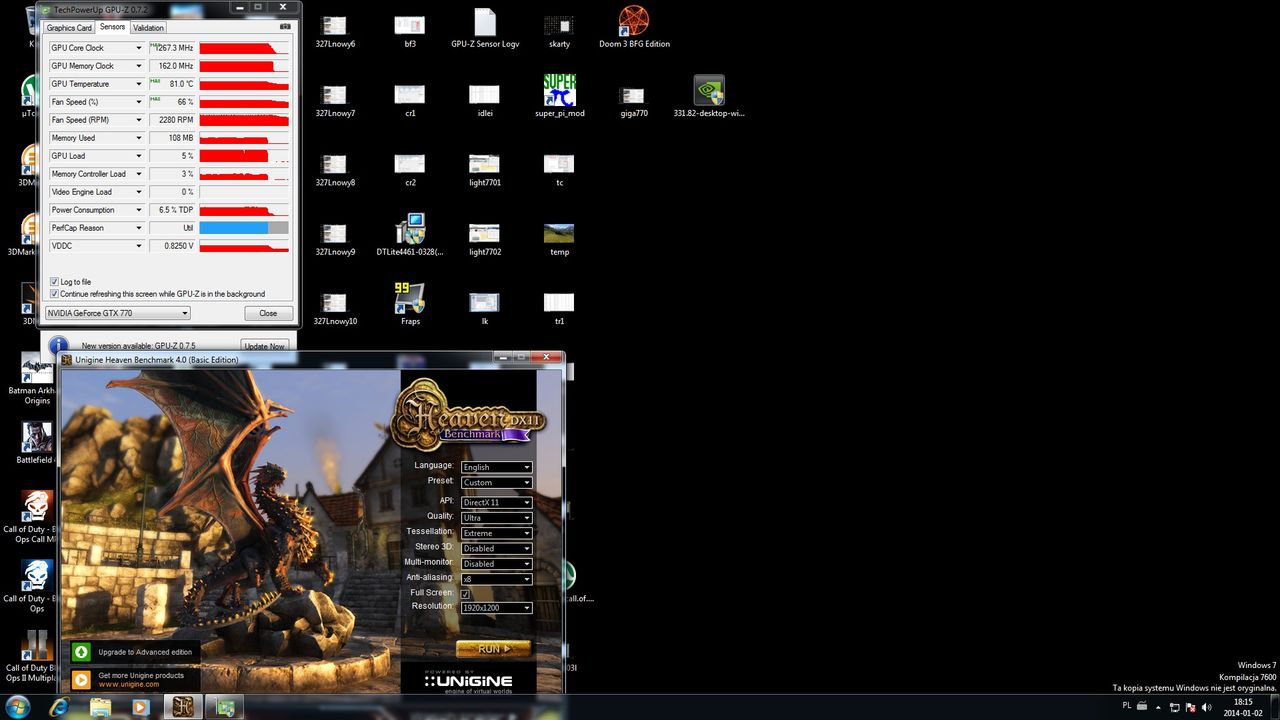Expand the GPU Core Clock sensor dropdown

139,48
